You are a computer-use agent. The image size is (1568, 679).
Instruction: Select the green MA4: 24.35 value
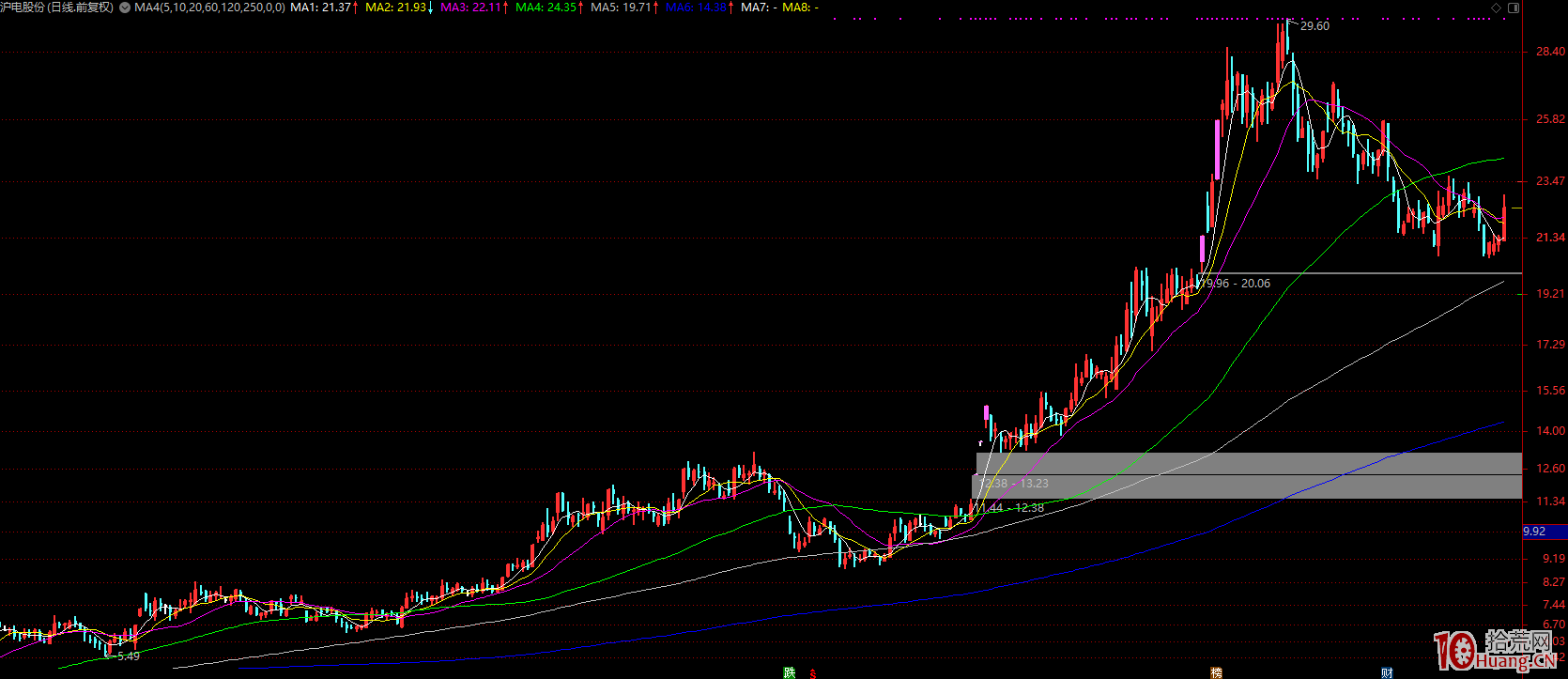tap(546, 8)
